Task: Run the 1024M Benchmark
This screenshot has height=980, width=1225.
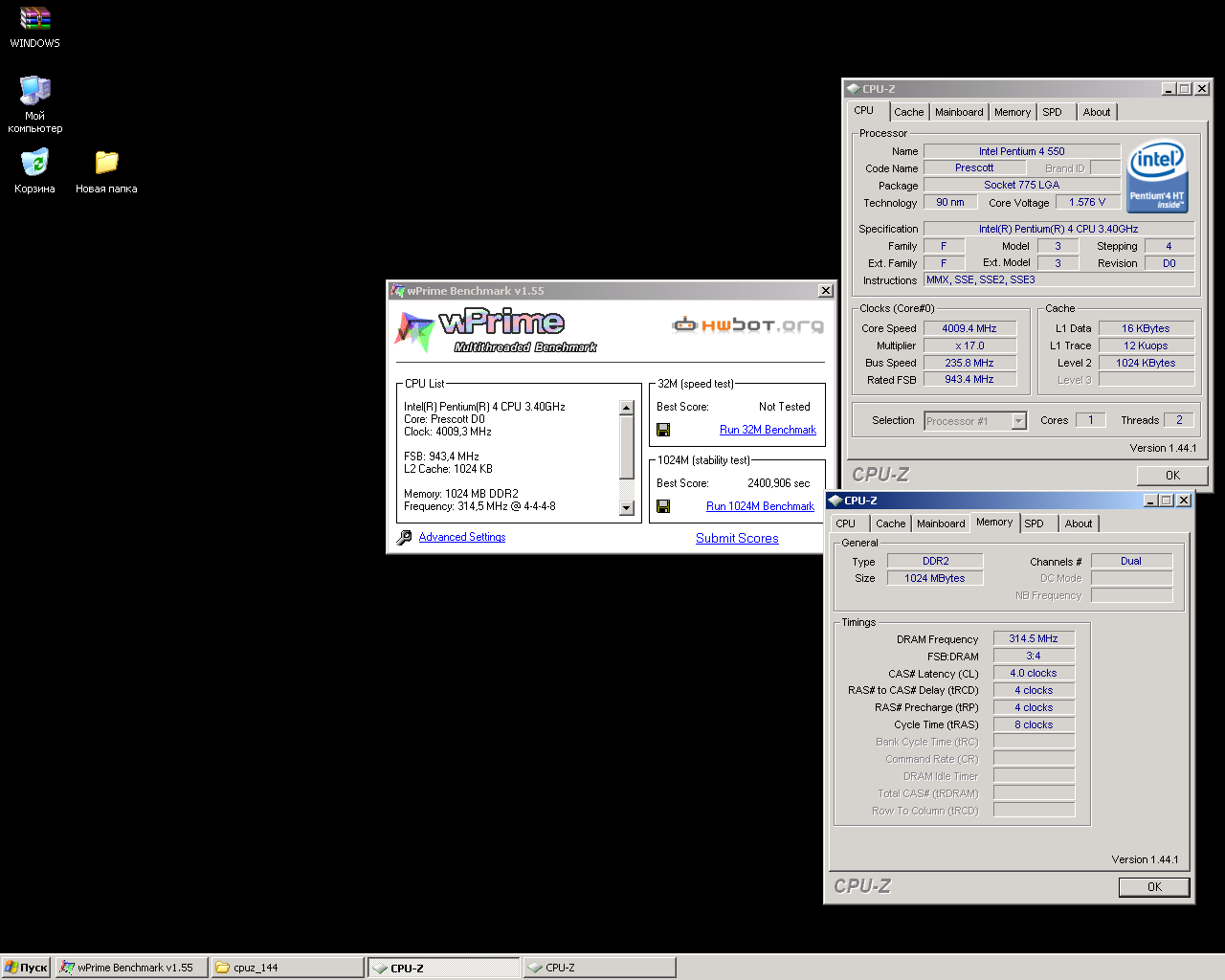Action: [x=760, y=506]
